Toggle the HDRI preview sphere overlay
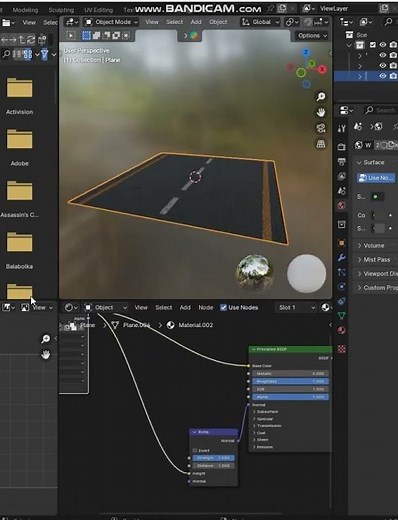 click(255, 273)
